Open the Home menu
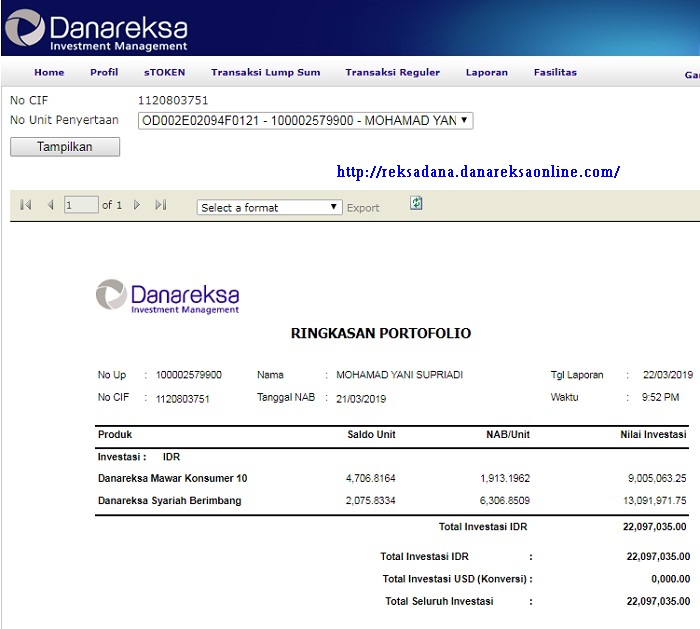Screen dimensions: 700x629 coord(49,73)
